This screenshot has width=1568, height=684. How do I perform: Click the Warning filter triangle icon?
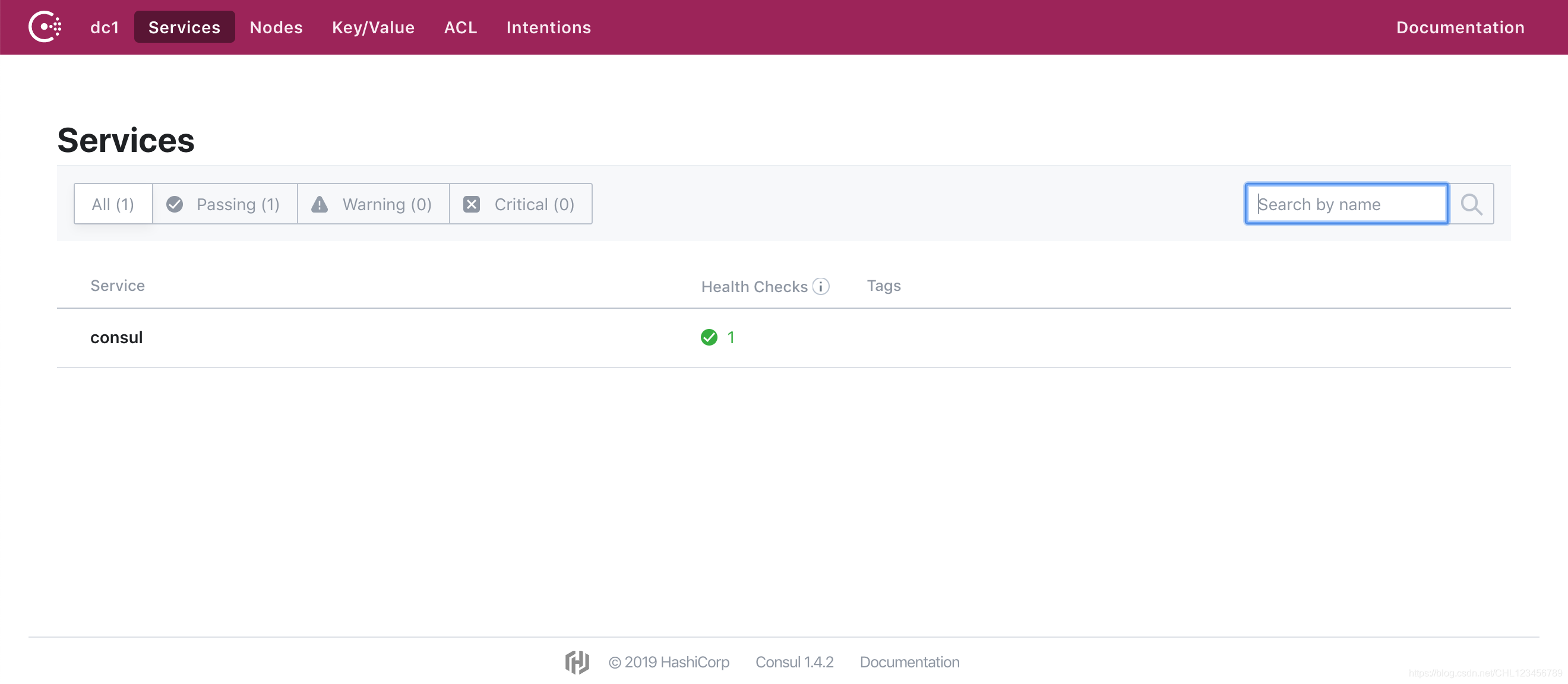(x=320, y=204)
